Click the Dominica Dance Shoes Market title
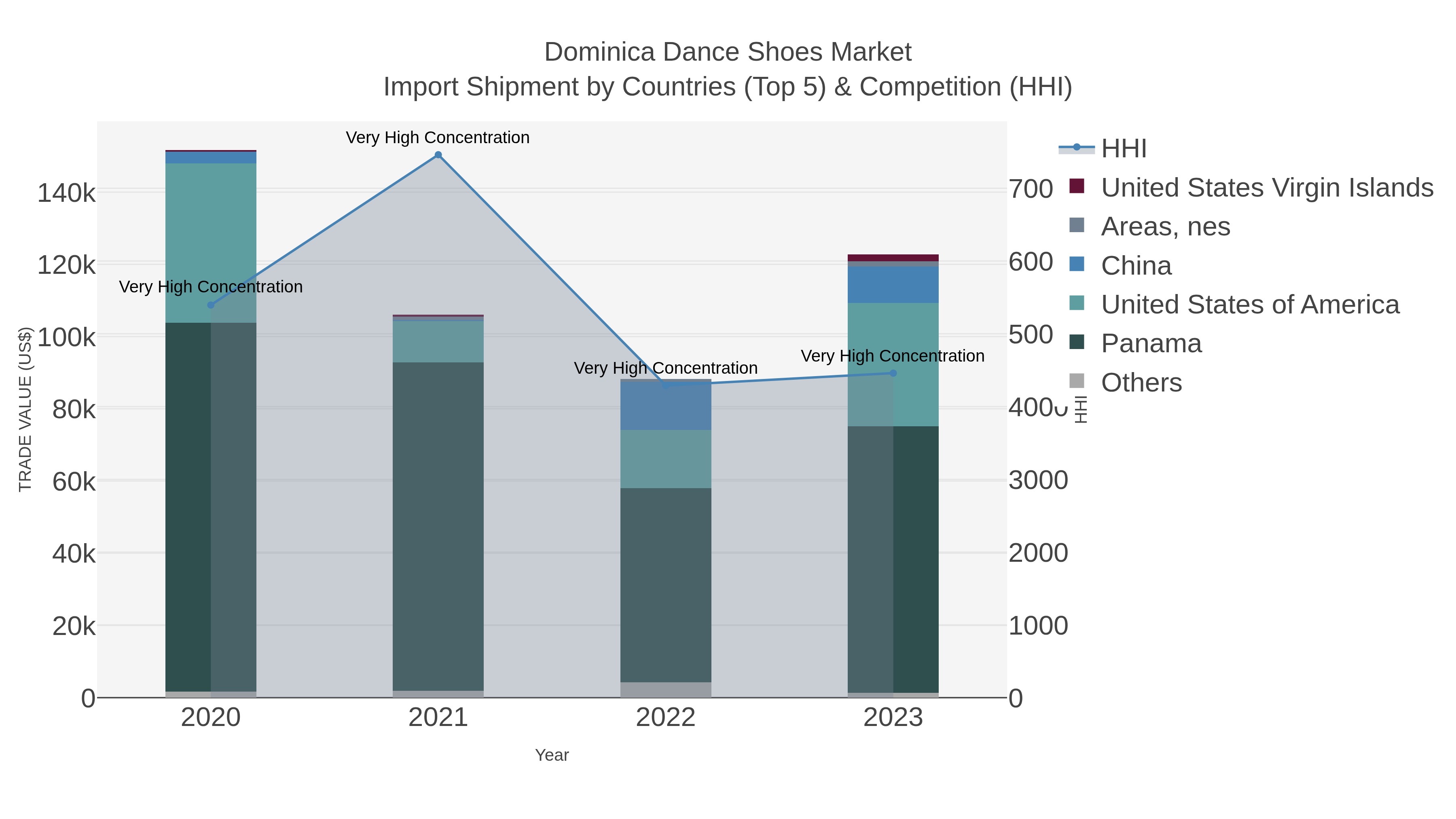This screenshot has width=1456, height=819. point(728,52)
